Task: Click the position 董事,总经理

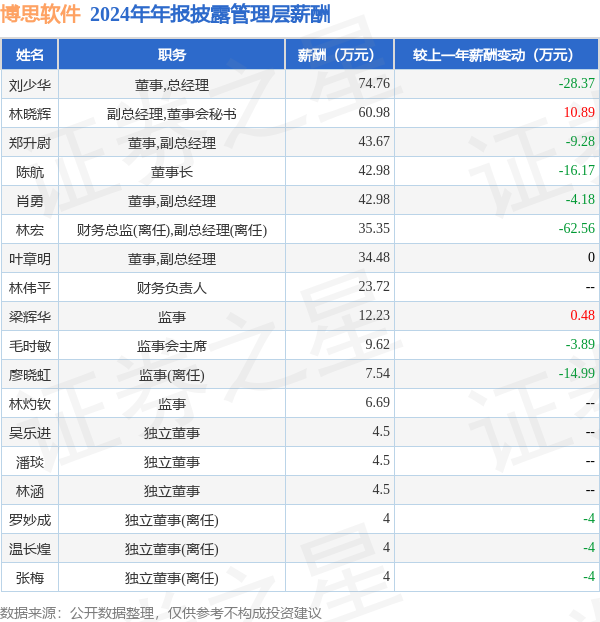Action: [x=172, y=85]
